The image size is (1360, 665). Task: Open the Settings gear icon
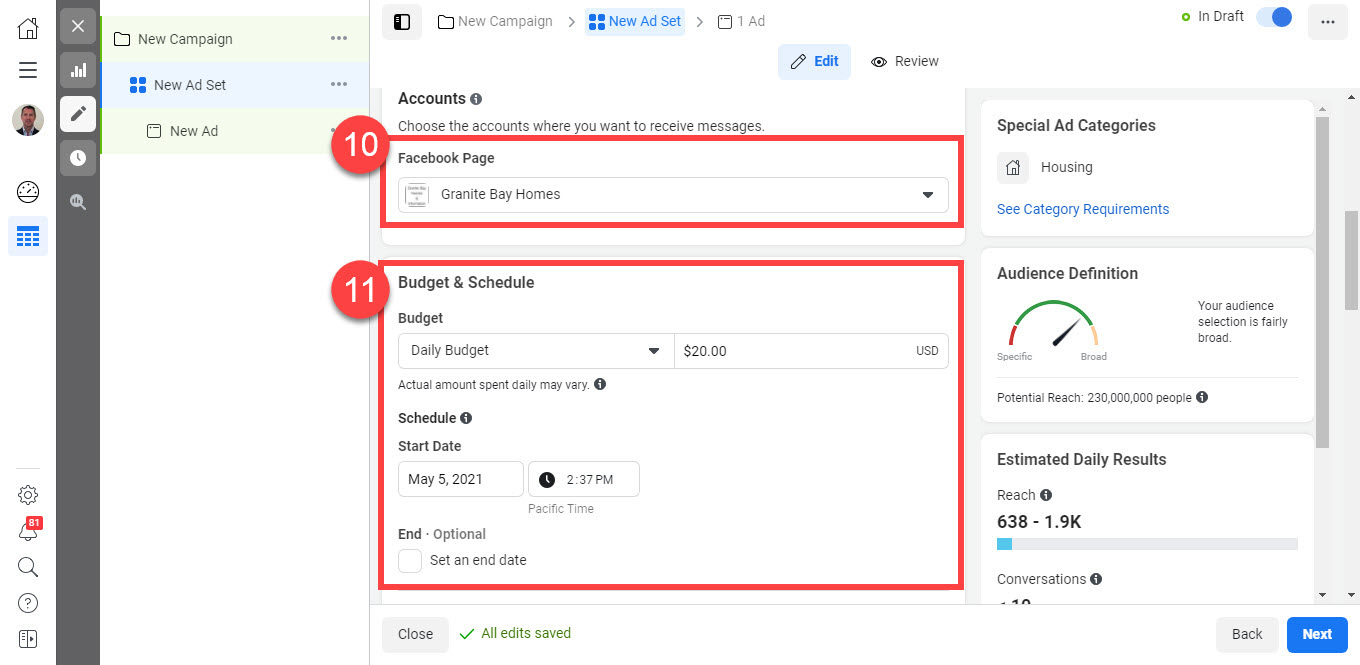28,495
